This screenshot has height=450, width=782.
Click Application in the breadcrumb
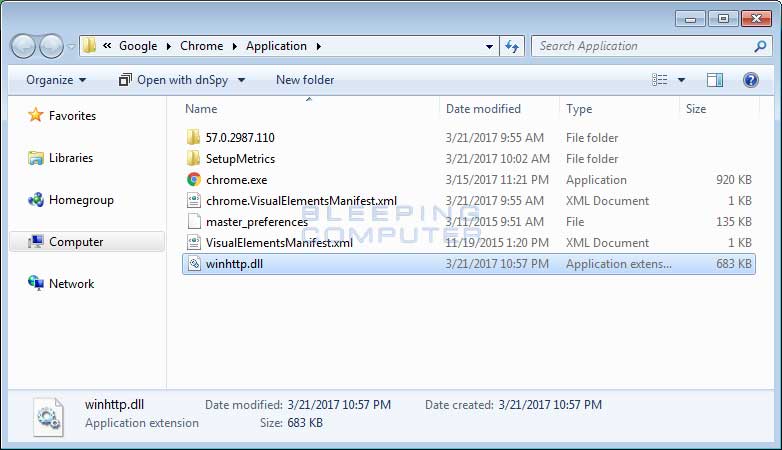click(276, 46)
